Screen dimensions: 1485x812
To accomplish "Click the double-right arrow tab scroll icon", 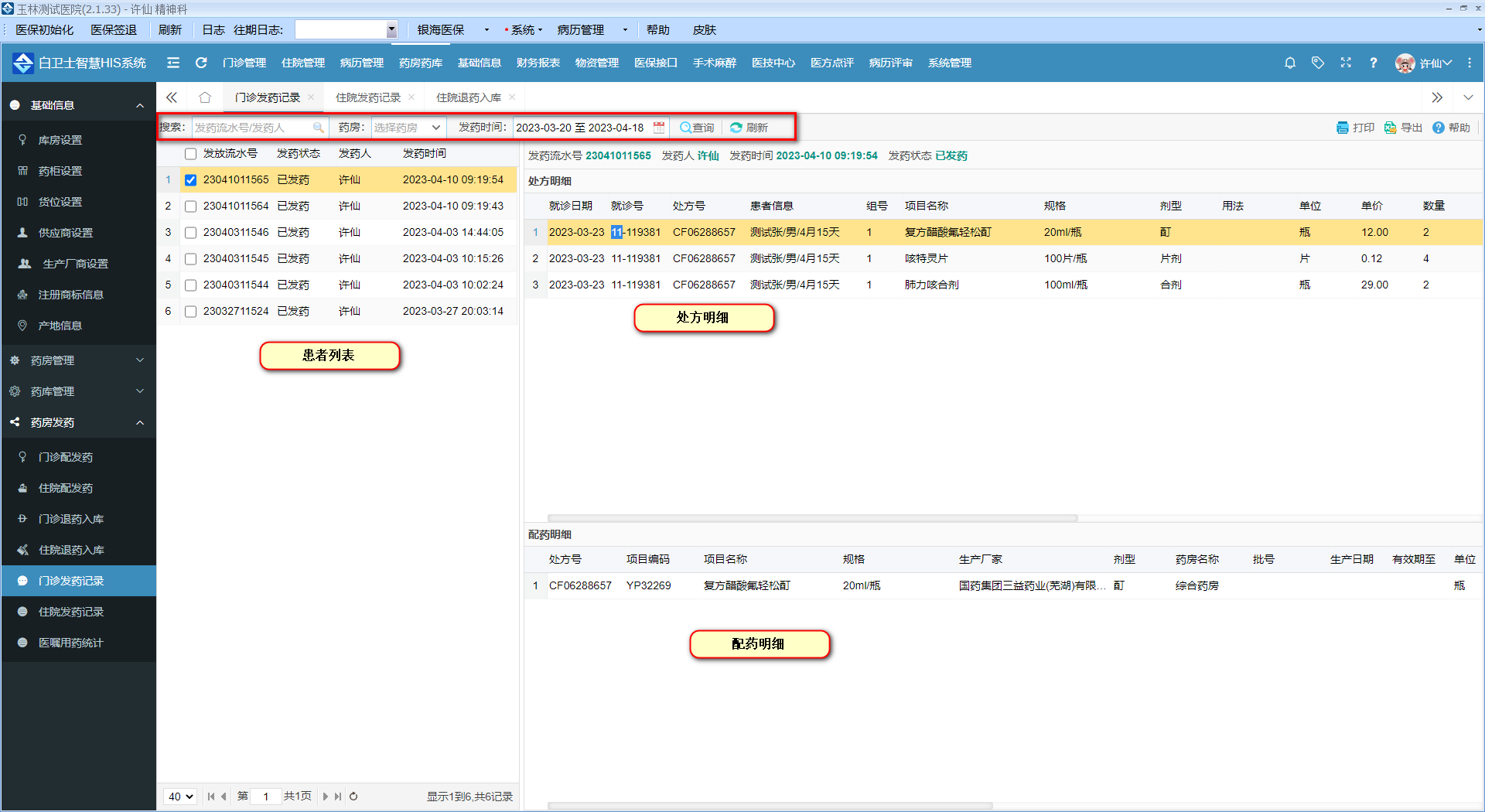I will point(1437,97).
